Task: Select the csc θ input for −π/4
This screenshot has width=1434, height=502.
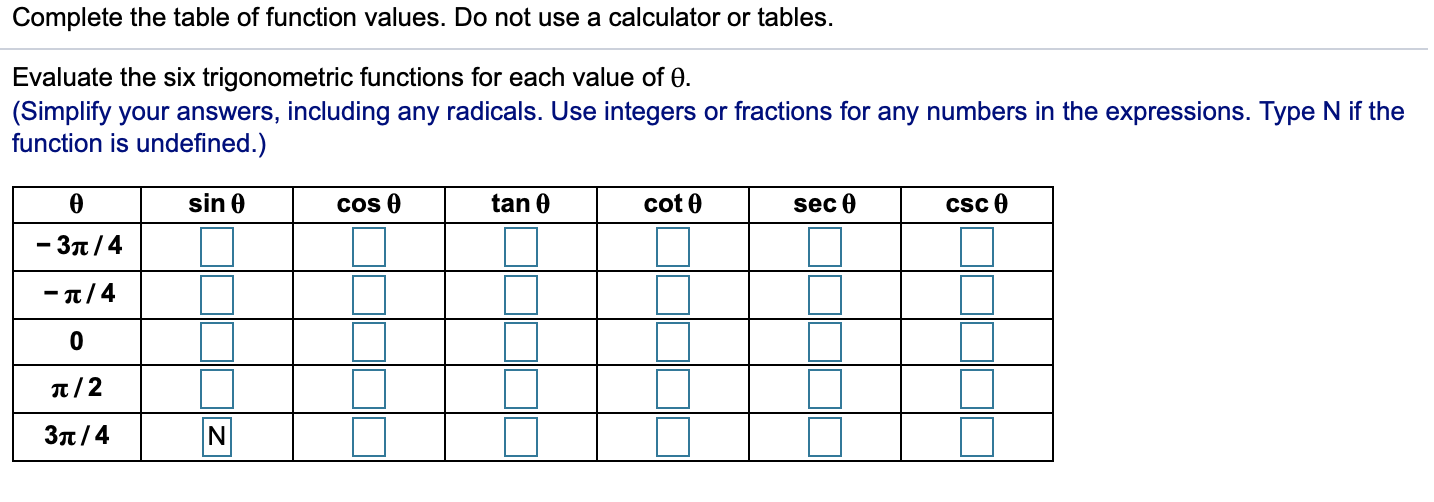Action: (977, 294)
